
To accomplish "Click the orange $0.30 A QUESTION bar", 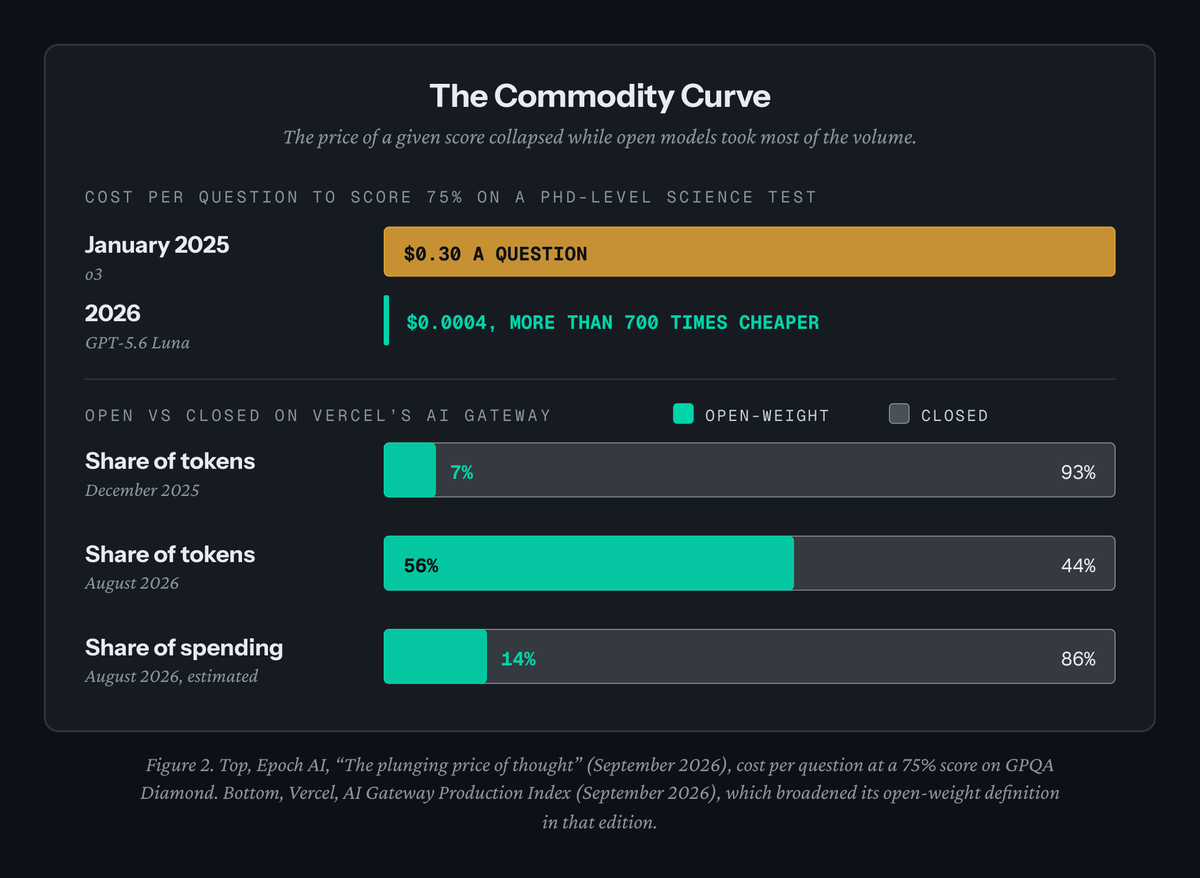I will [x=749, y=252].
